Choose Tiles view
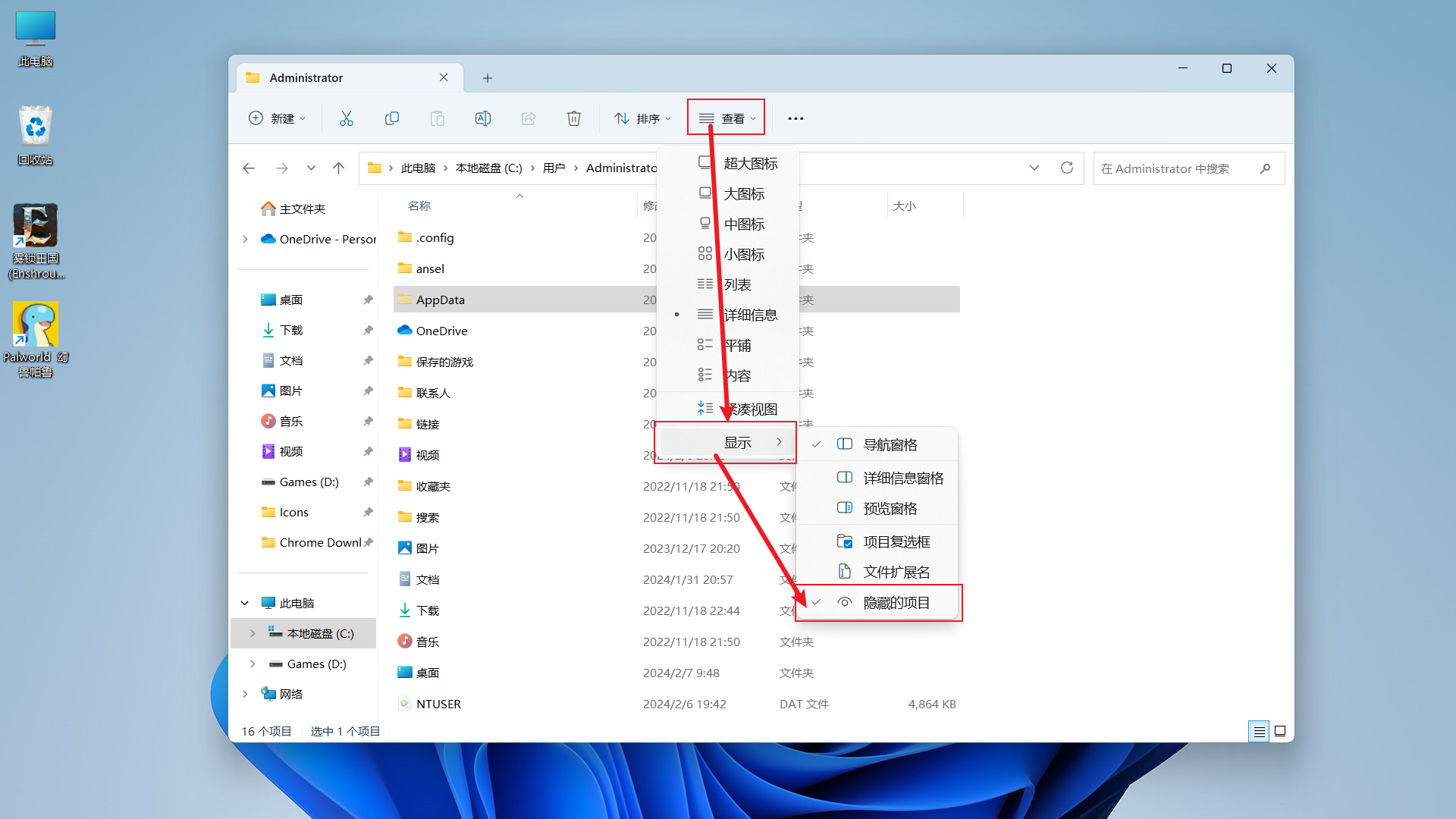 (x=728, y=345)
